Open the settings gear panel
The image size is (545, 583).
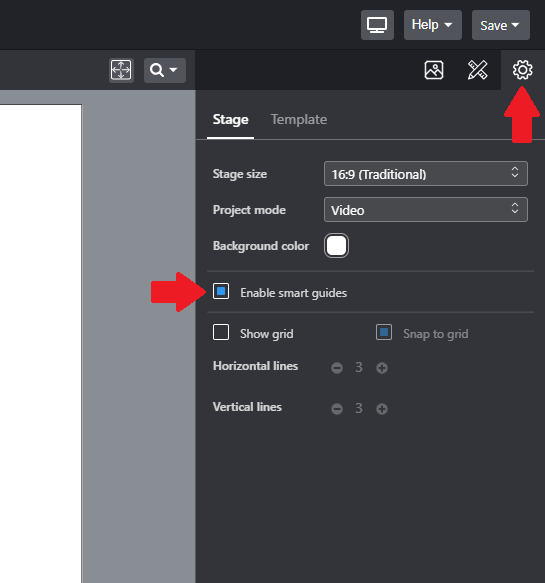(x=522, y=70)
